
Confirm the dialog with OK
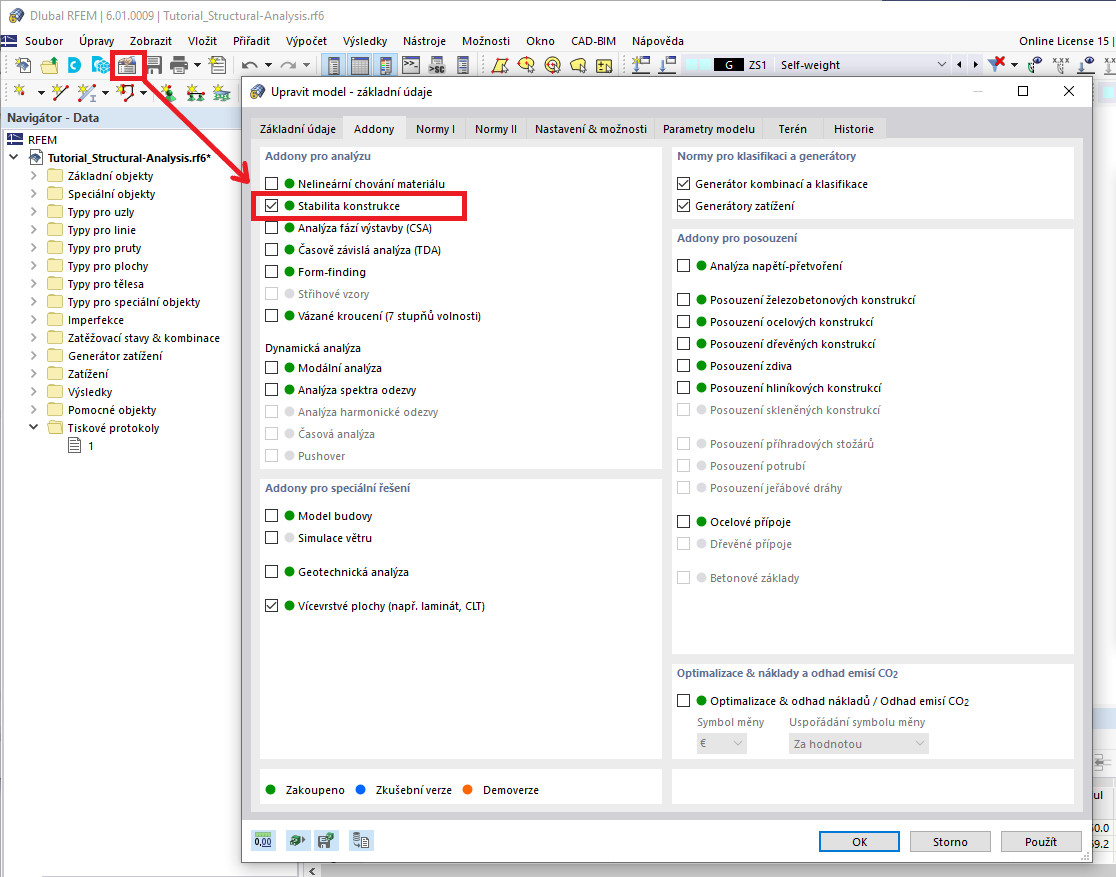coord(859,841)
